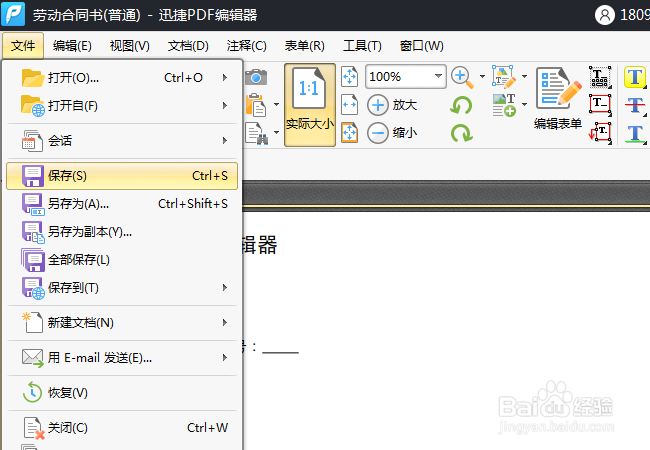Screen dimensions: 650x450
Task: Click the 缩小 zoom out button
Action: pyautogui.click(x=392, y=133)
